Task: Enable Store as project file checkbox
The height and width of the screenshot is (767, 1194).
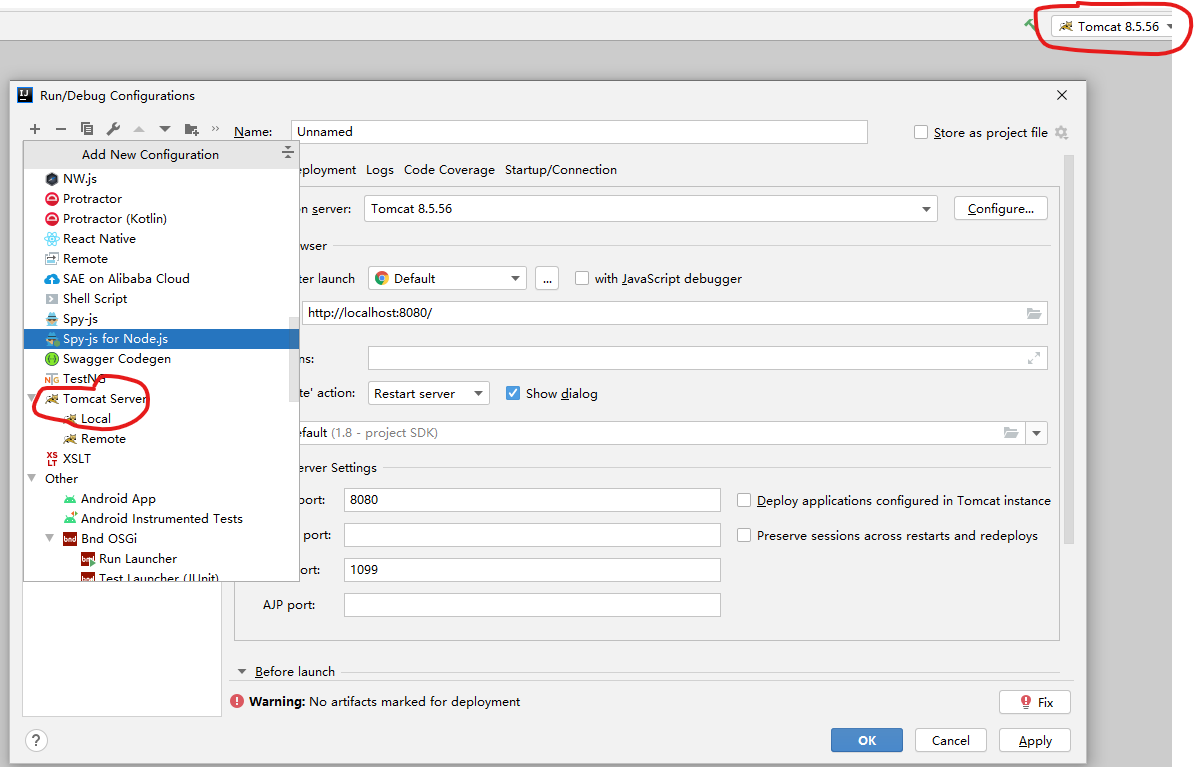Action: click(x=921, y=132)
